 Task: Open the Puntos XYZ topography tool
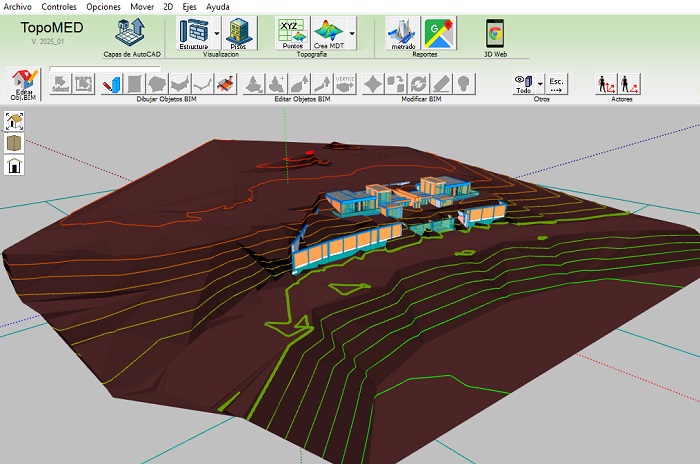(x=291, y=33)
